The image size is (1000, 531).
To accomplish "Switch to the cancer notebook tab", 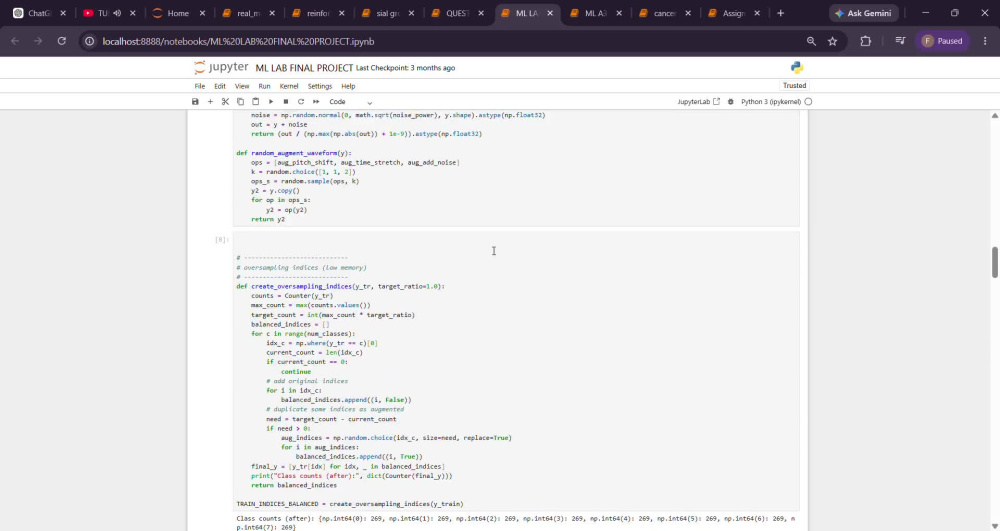I will tap(665, 13).
